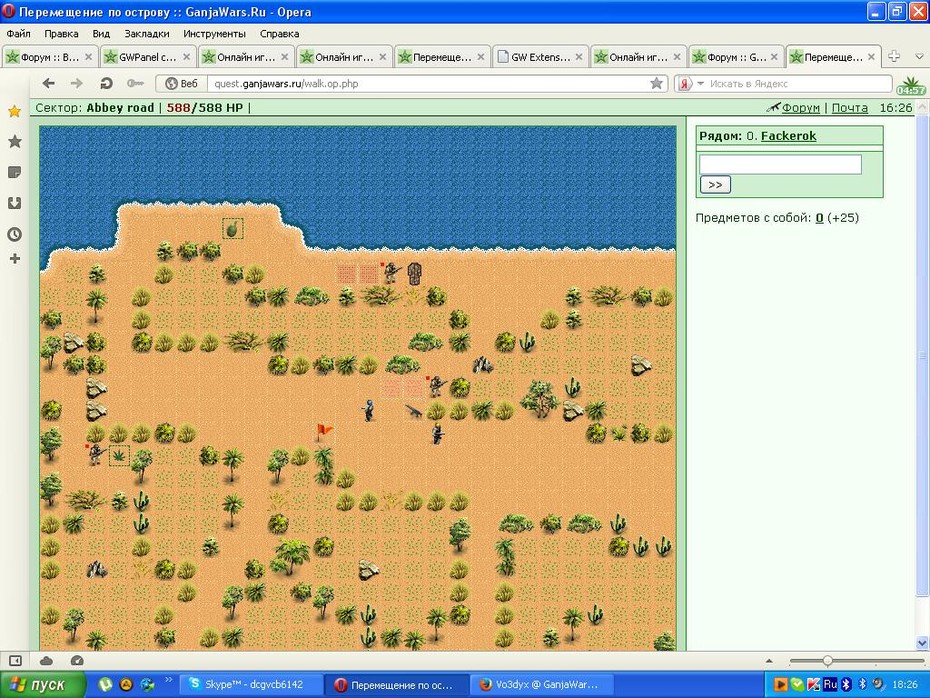Open the пуск Start menu
This screenshot has height=698, width=930.
[x=41, y=685]
